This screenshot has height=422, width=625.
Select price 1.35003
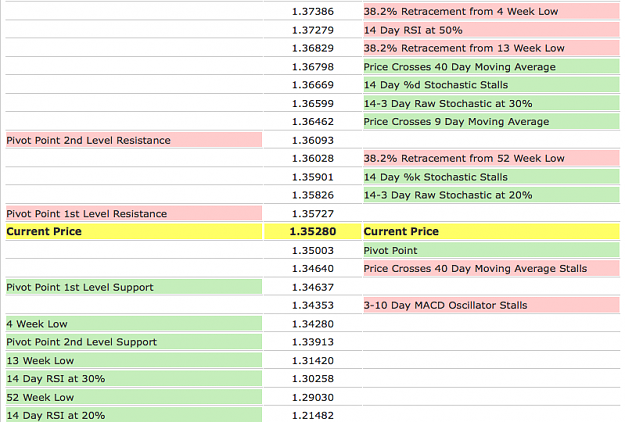coord(312,251)
